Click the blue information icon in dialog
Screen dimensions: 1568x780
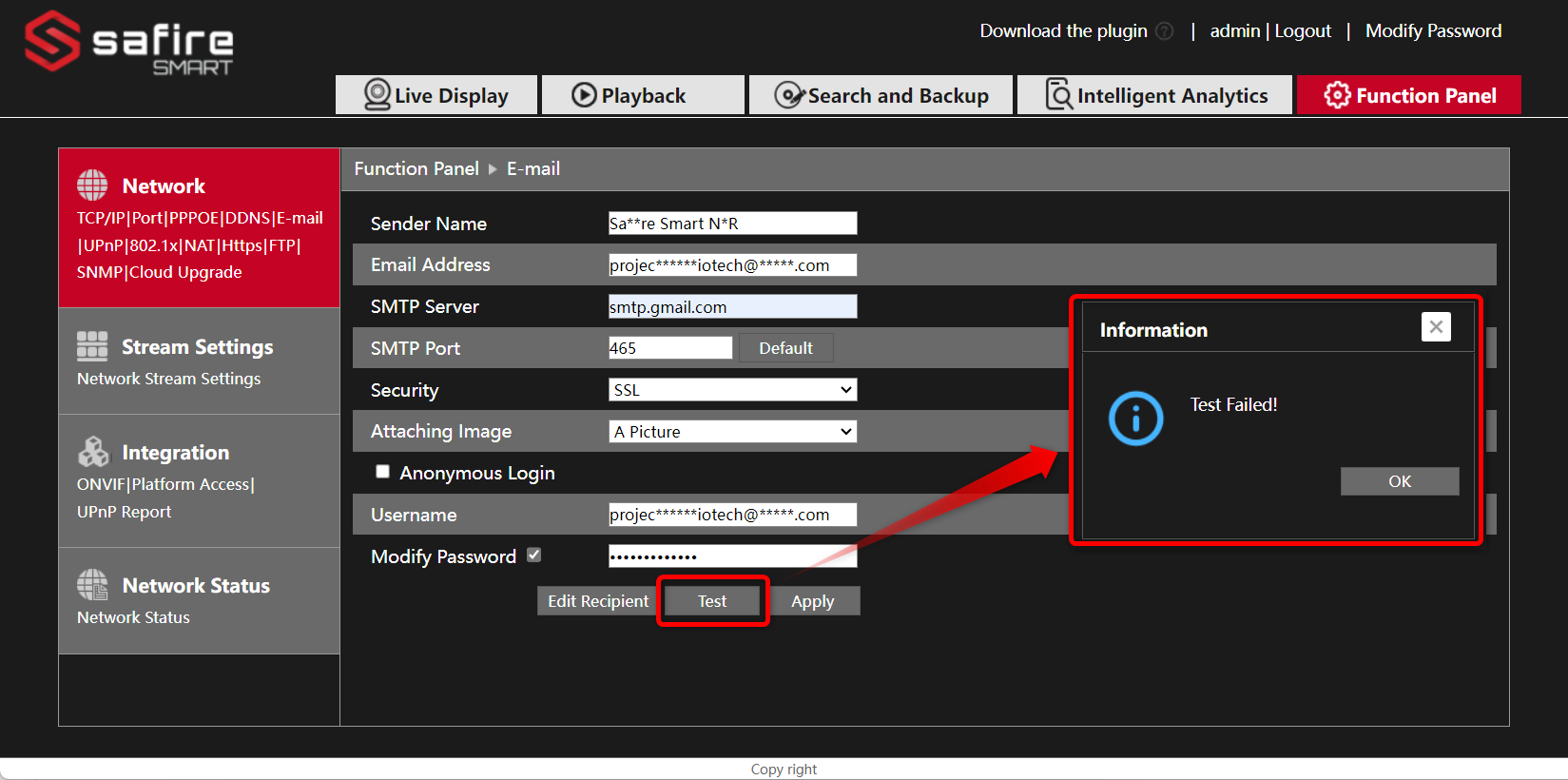coord(1135,419)
